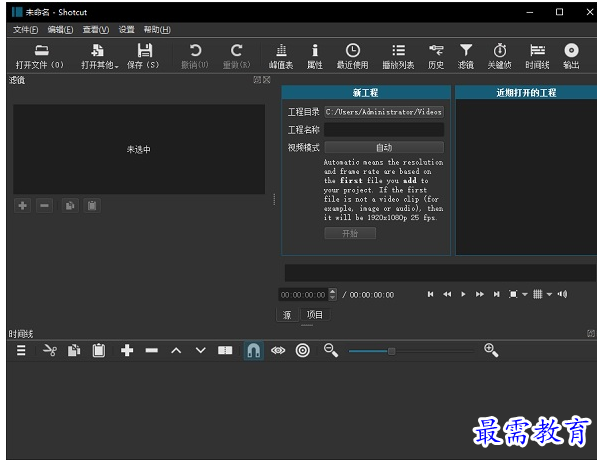
Task: Expand the grid options dropdown arrow
Action: click(x=549, y=294)
